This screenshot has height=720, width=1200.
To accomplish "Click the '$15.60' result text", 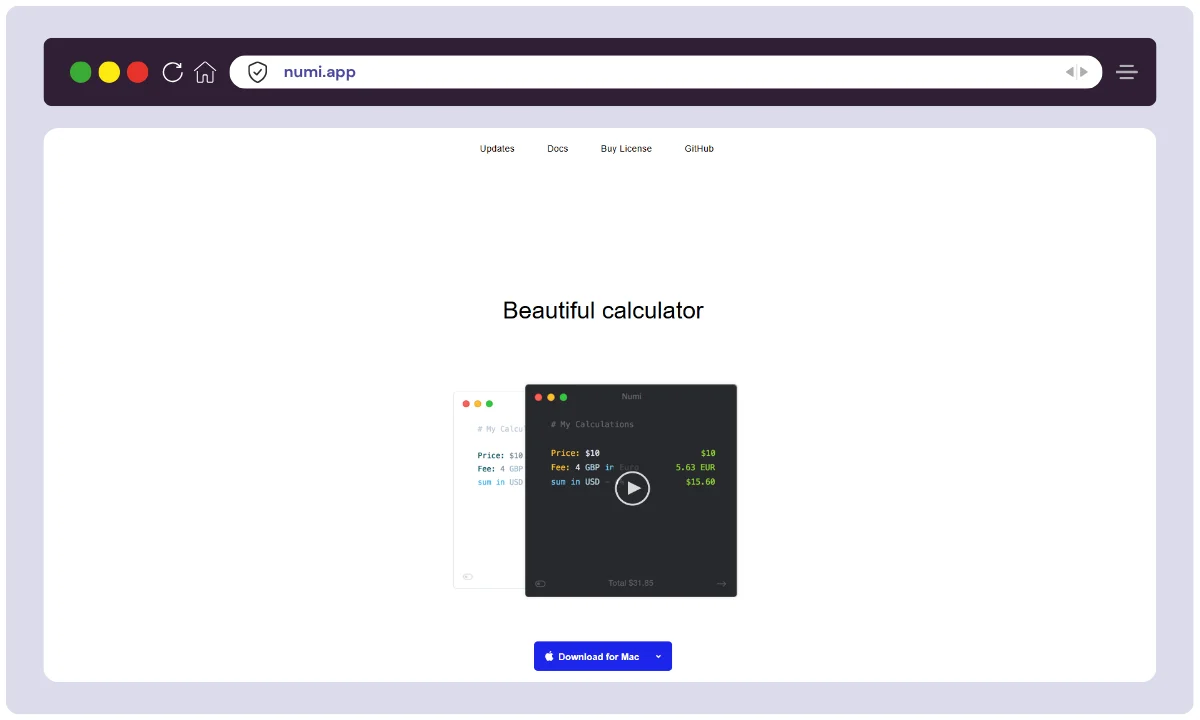I will click(700, 482).
